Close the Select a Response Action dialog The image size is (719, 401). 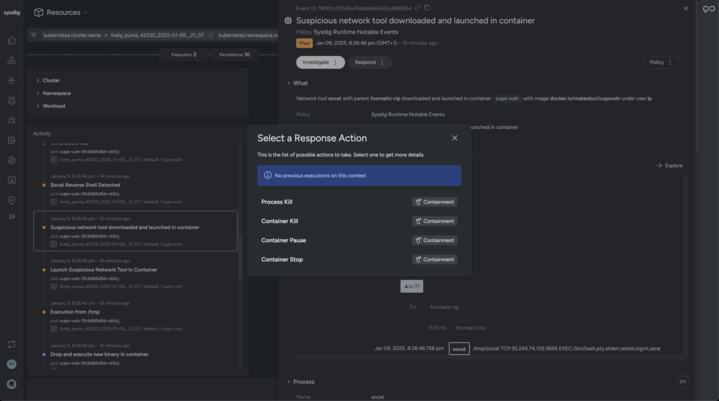pos(454,138)
